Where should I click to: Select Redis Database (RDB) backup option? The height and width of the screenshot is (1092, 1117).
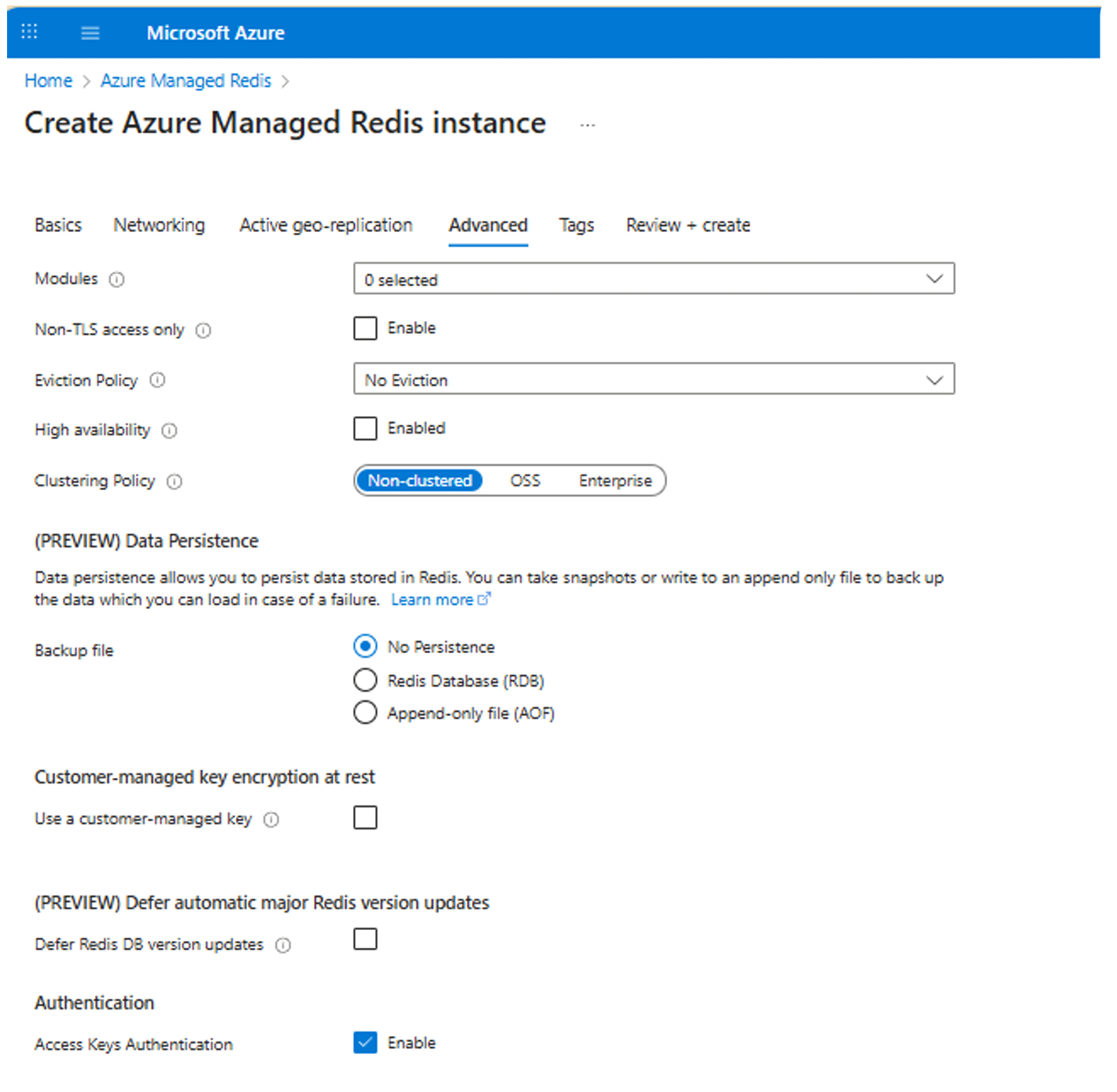coord(365,680)
